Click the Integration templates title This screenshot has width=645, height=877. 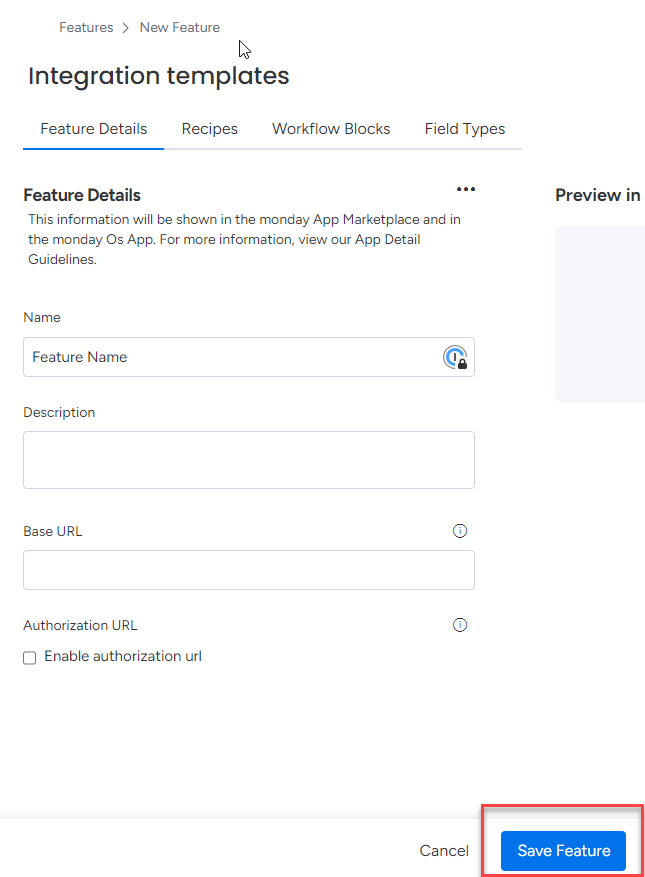159,76
